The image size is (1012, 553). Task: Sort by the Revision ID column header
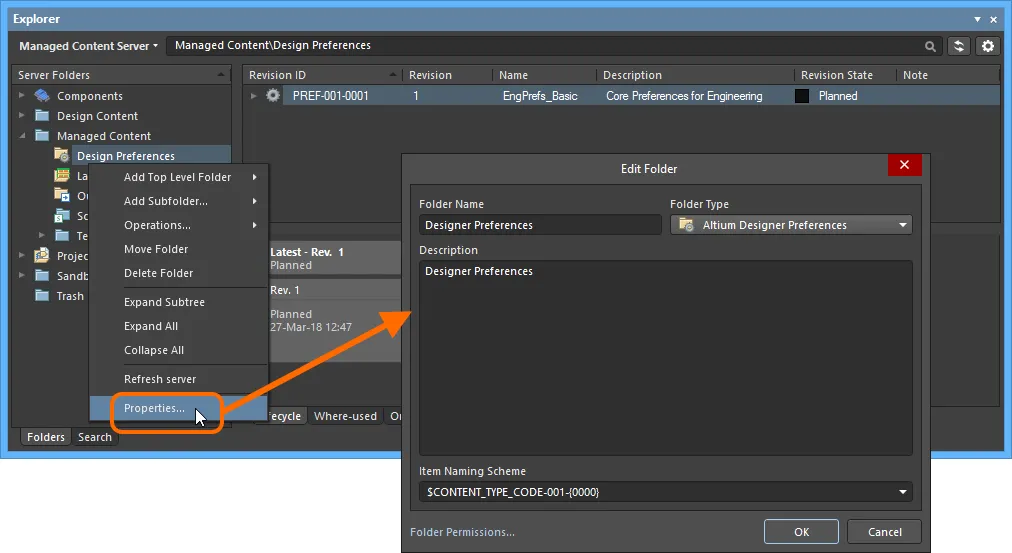[x=322, y=75]
